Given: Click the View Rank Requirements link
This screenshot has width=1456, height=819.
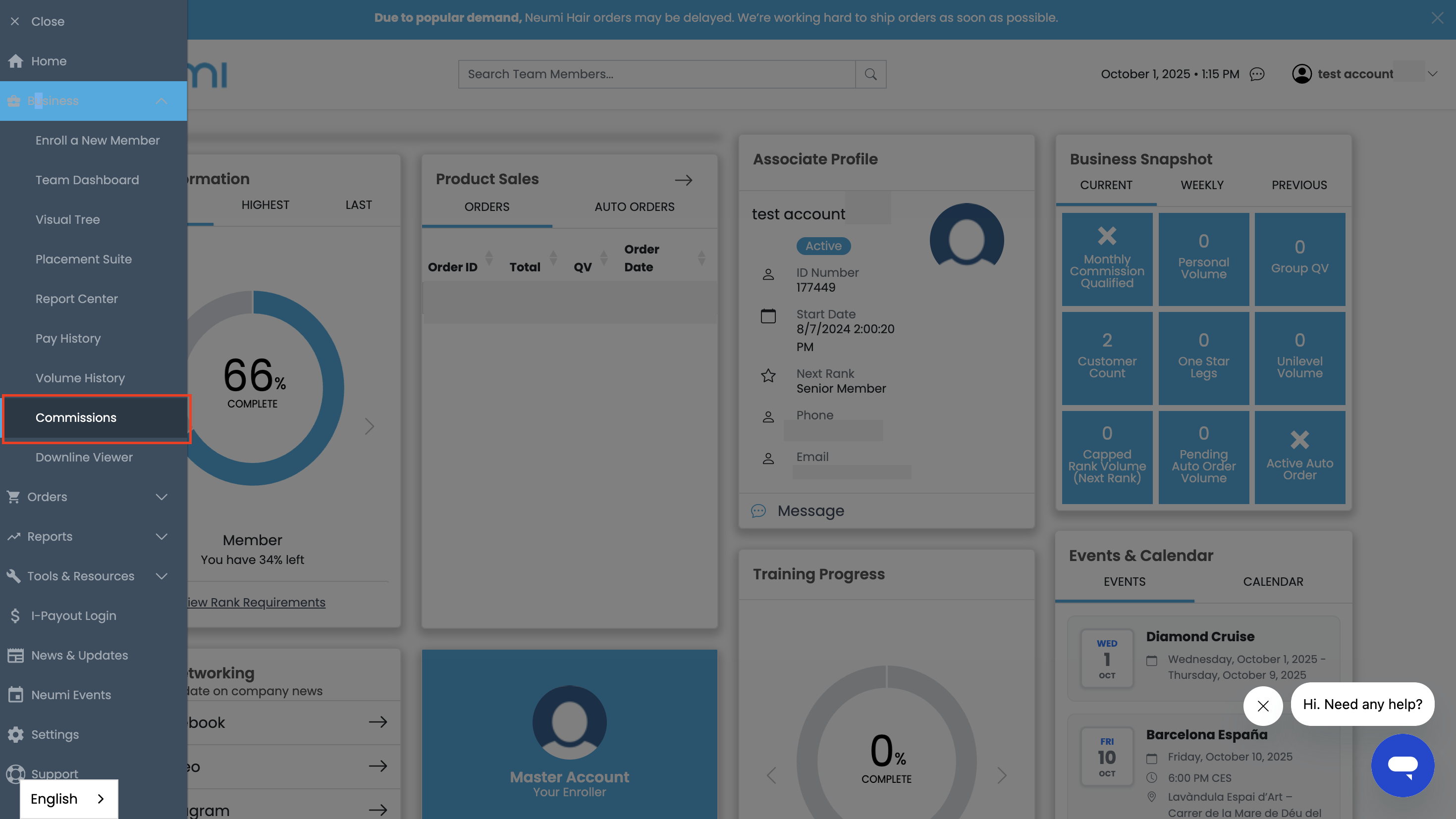Looking at the screenshot, I should coord(257,602).
